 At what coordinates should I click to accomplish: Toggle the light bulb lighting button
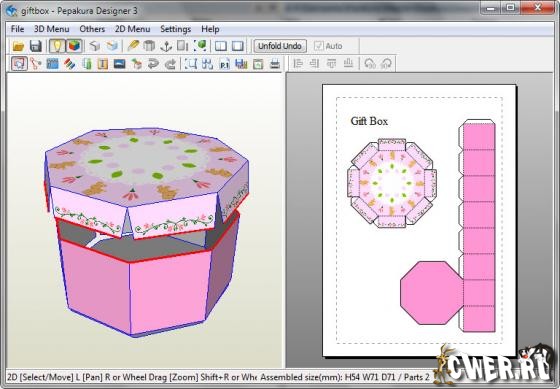coord(57,46)
